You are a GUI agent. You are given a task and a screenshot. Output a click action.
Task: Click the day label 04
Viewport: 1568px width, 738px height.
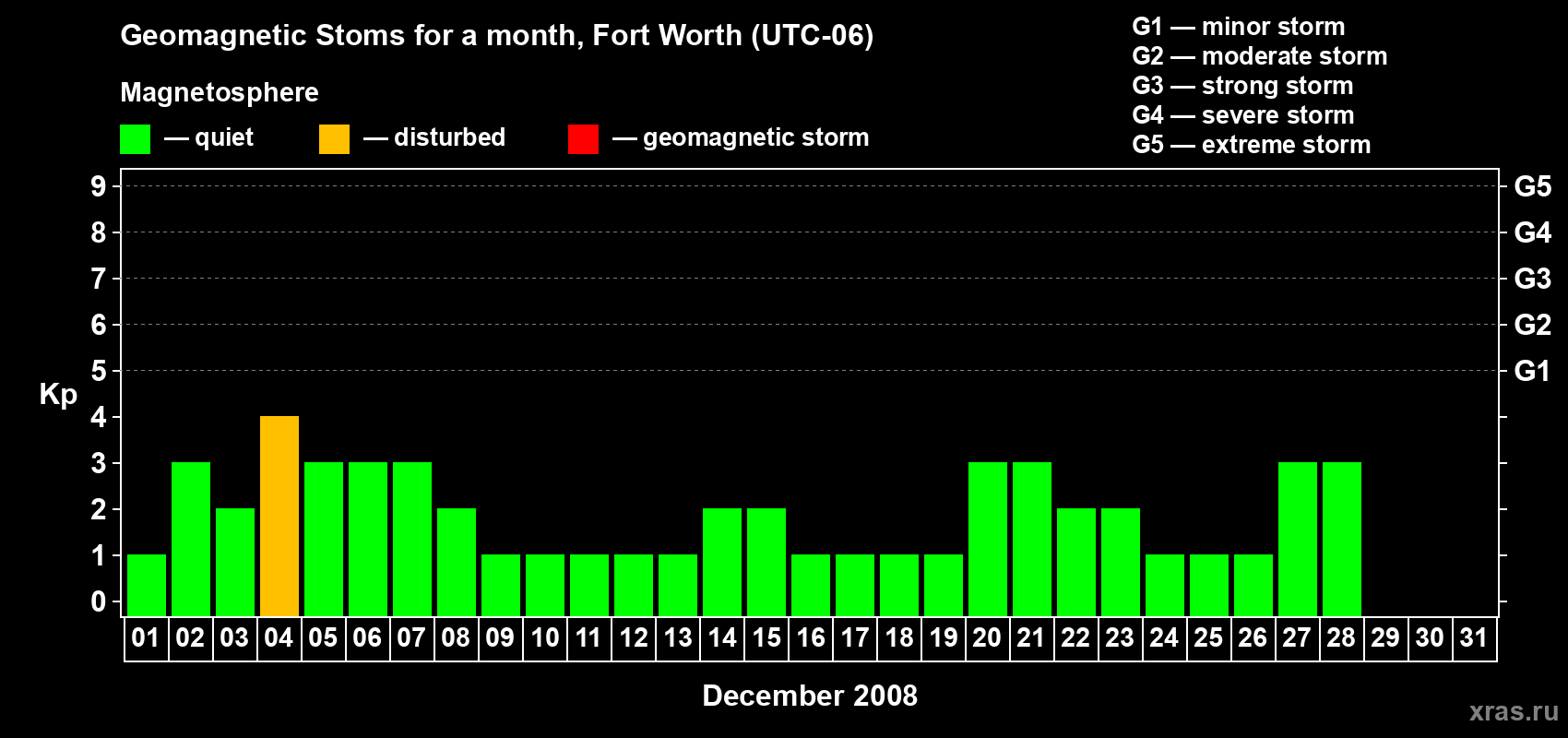[x=279, y=638]
